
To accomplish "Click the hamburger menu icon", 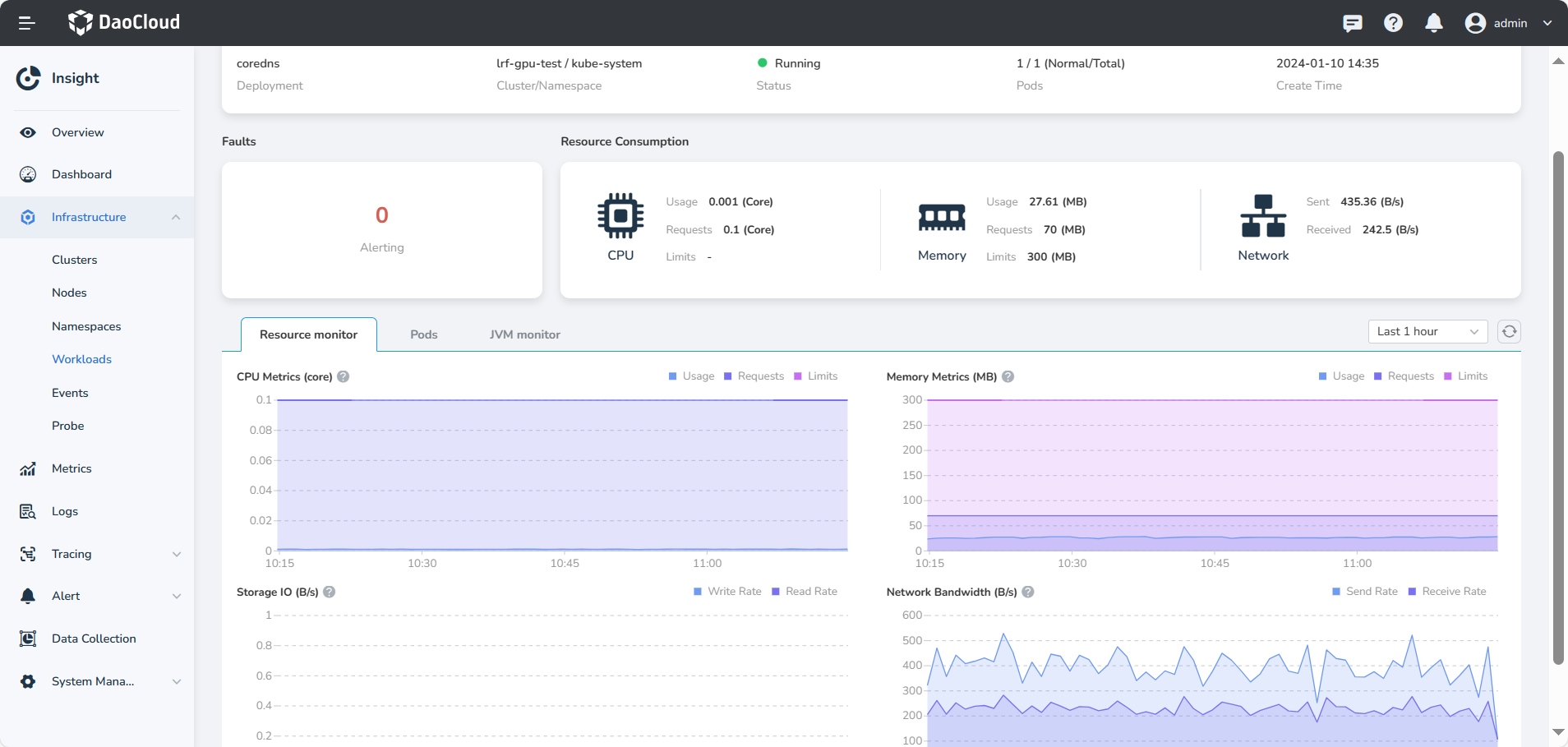I will tap(26, 22).
